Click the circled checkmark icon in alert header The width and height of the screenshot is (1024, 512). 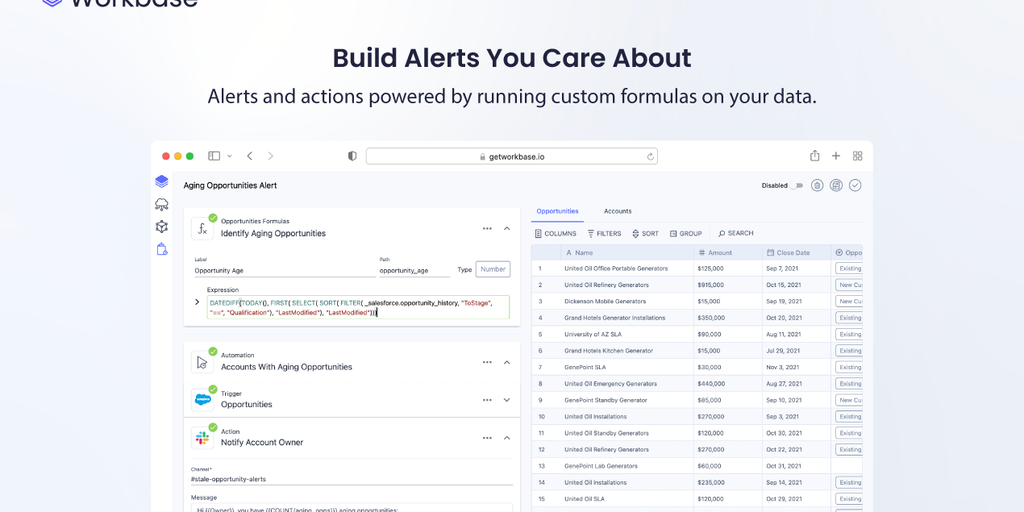point(855,185)
